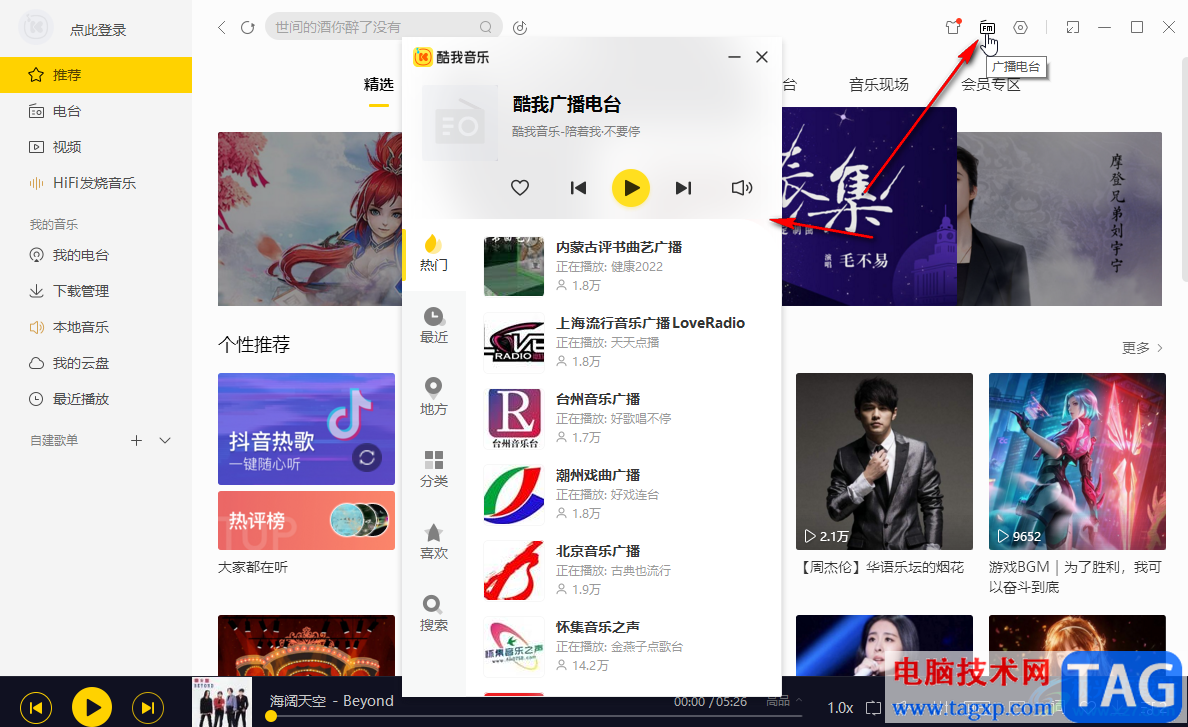Change the 1.0x playback speed
The image size is (1188, 727).
(839, 707)
